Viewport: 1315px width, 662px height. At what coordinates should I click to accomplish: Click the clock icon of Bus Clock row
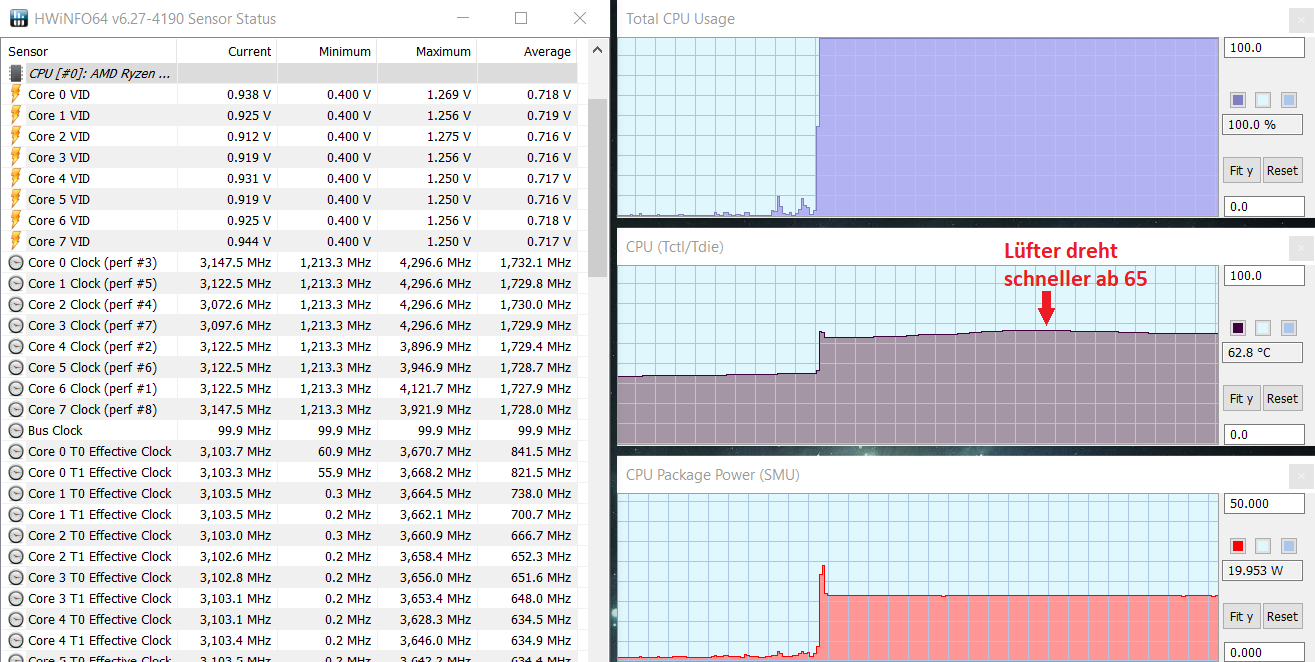pos(16,430)
